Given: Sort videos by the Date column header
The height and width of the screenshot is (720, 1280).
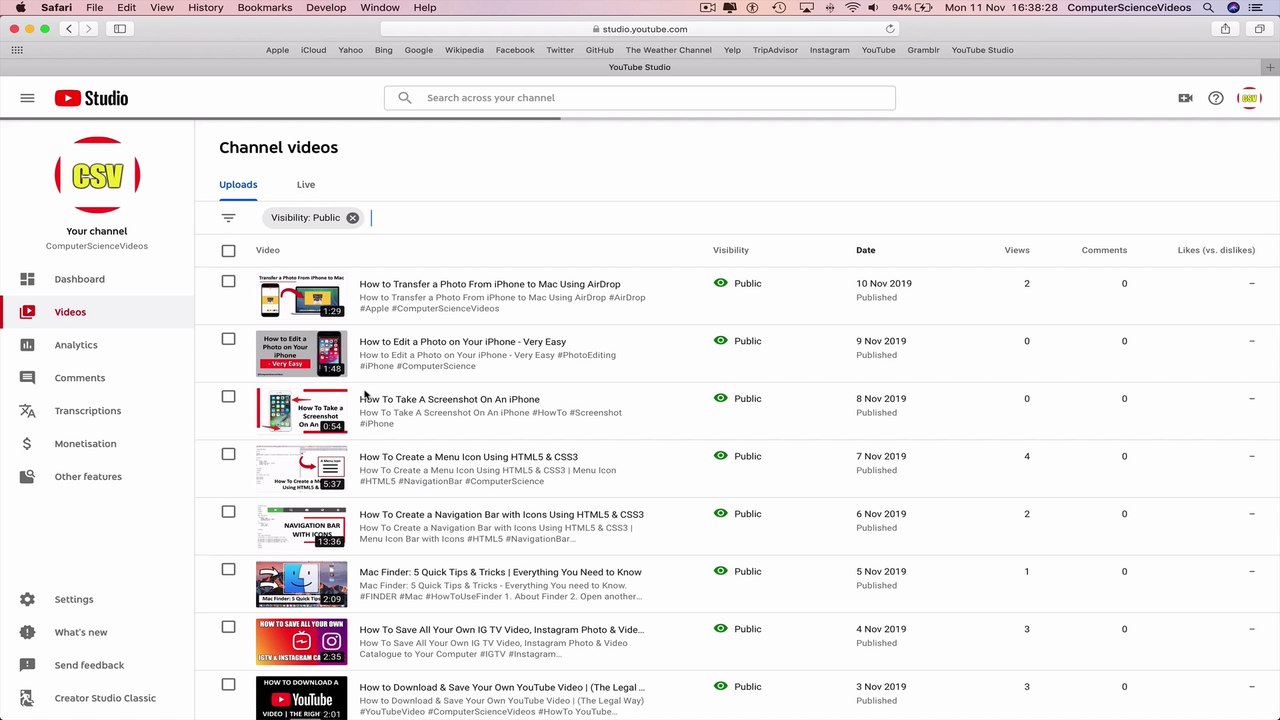Looking at the screenshot, I should point(865,250).
